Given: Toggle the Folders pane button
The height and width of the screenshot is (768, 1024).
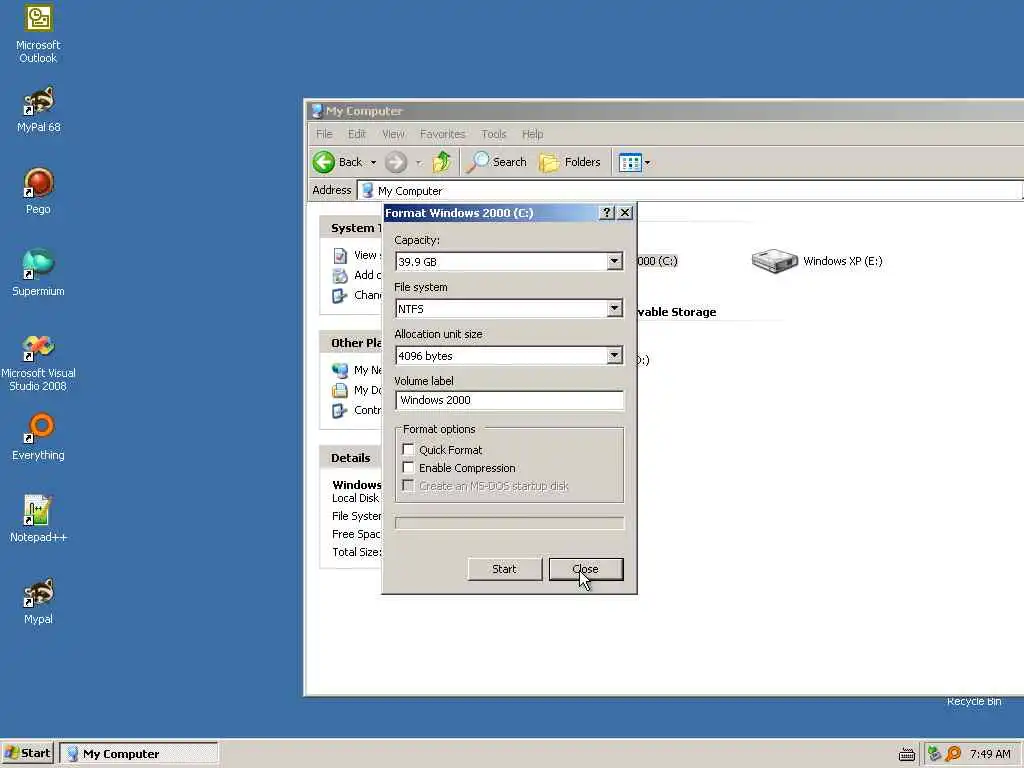Looking at the screenshot, I should click(x=569, y=162).
